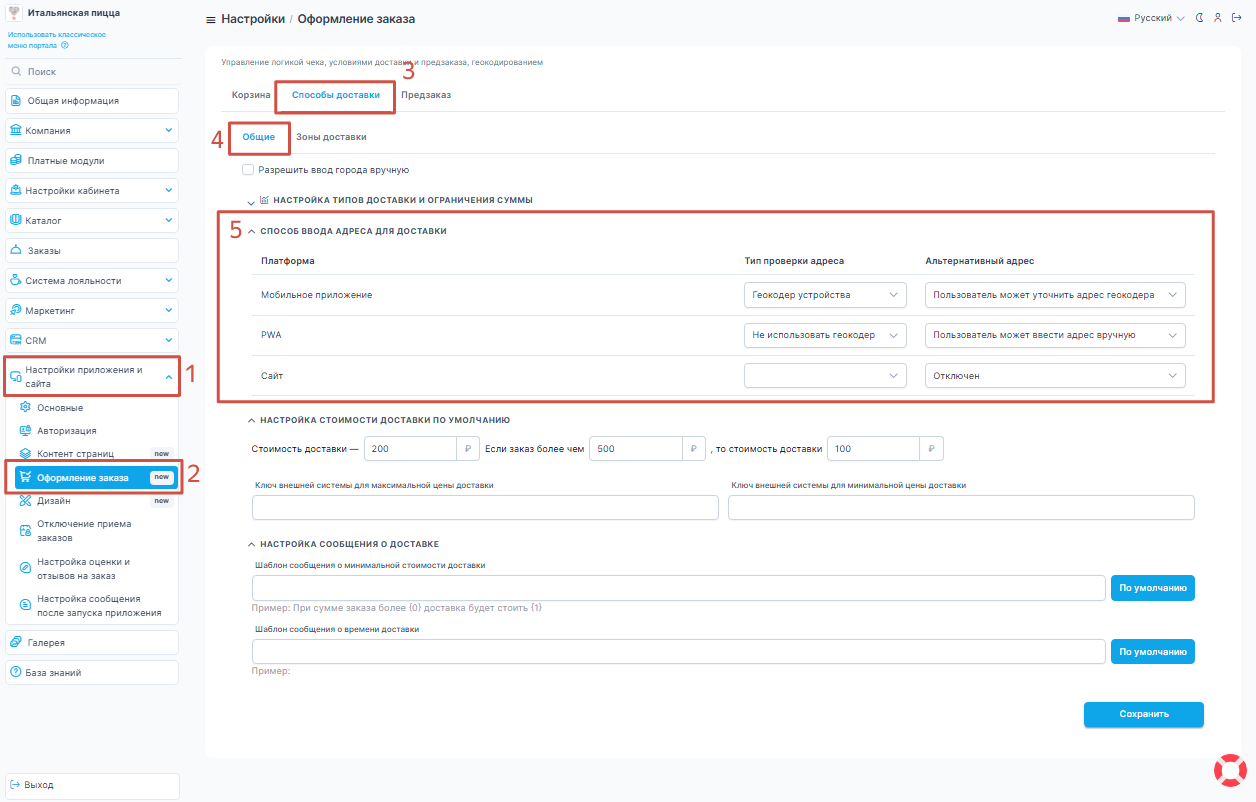Expand the Компания sidebar chevron
The image size is (1256, 802).
click(169, 131)
